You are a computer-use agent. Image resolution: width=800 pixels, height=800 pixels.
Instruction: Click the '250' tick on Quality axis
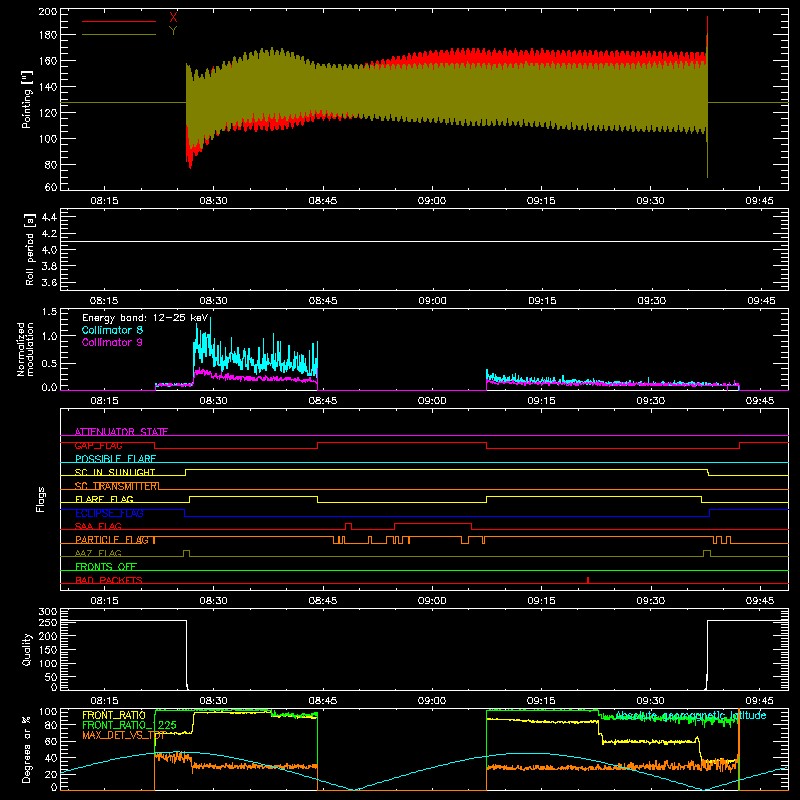[x=48, y=622]
